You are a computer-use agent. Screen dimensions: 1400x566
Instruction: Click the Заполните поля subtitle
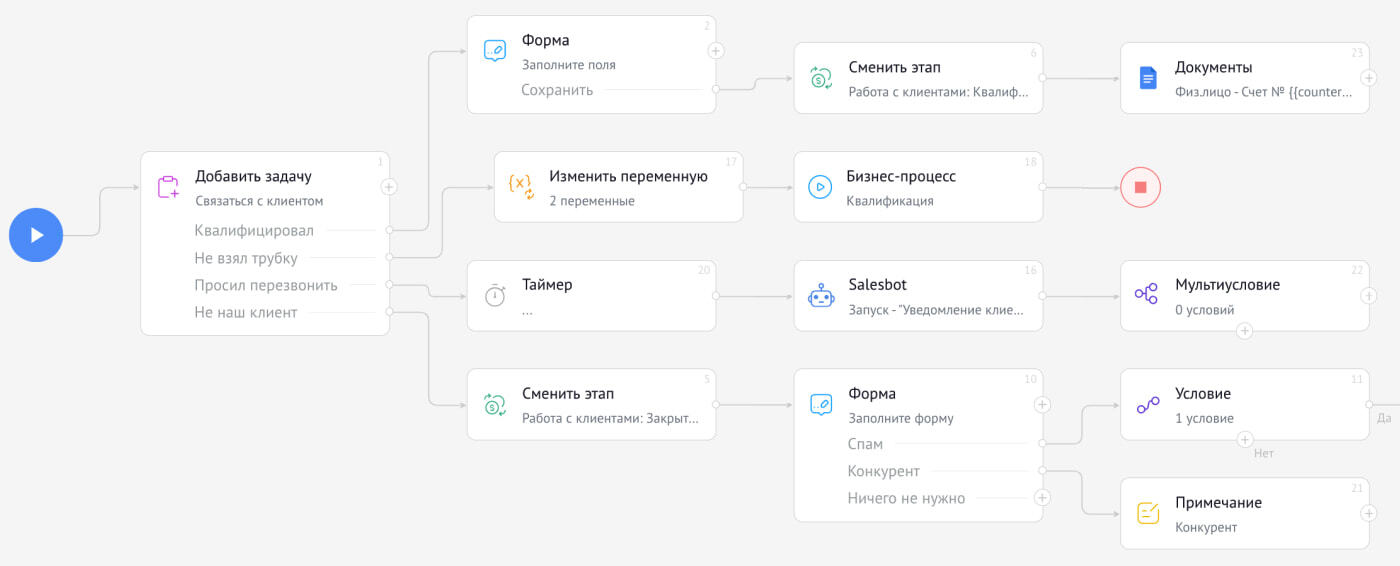point(568,65)
